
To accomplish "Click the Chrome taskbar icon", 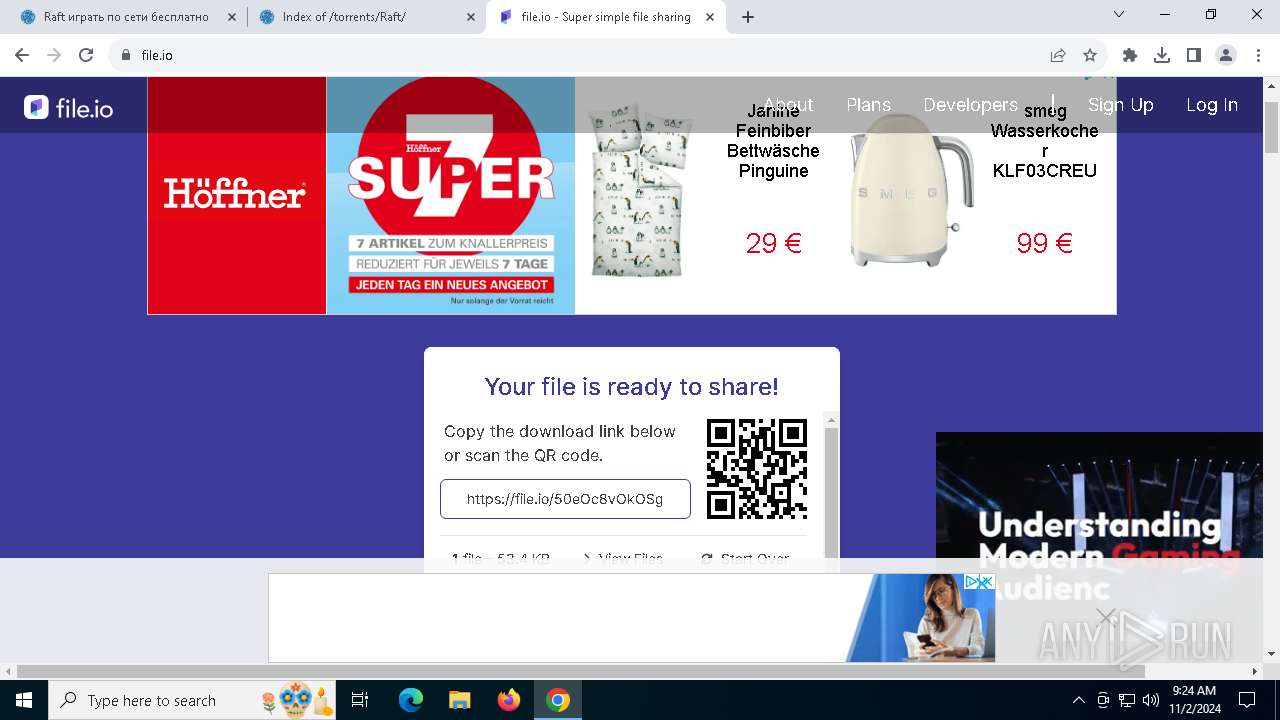I will pyautogui.click(x=558, y=700).
